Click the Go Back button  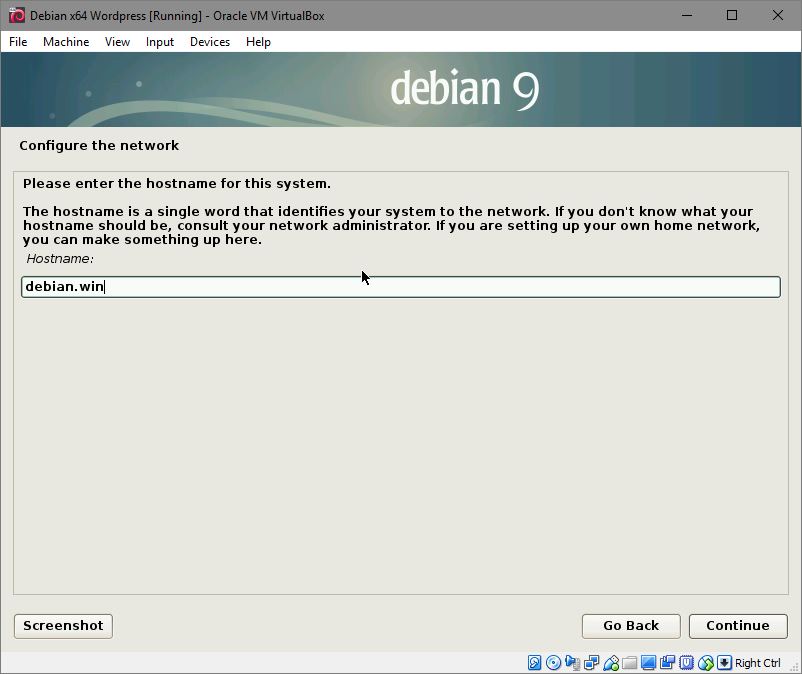631,626
